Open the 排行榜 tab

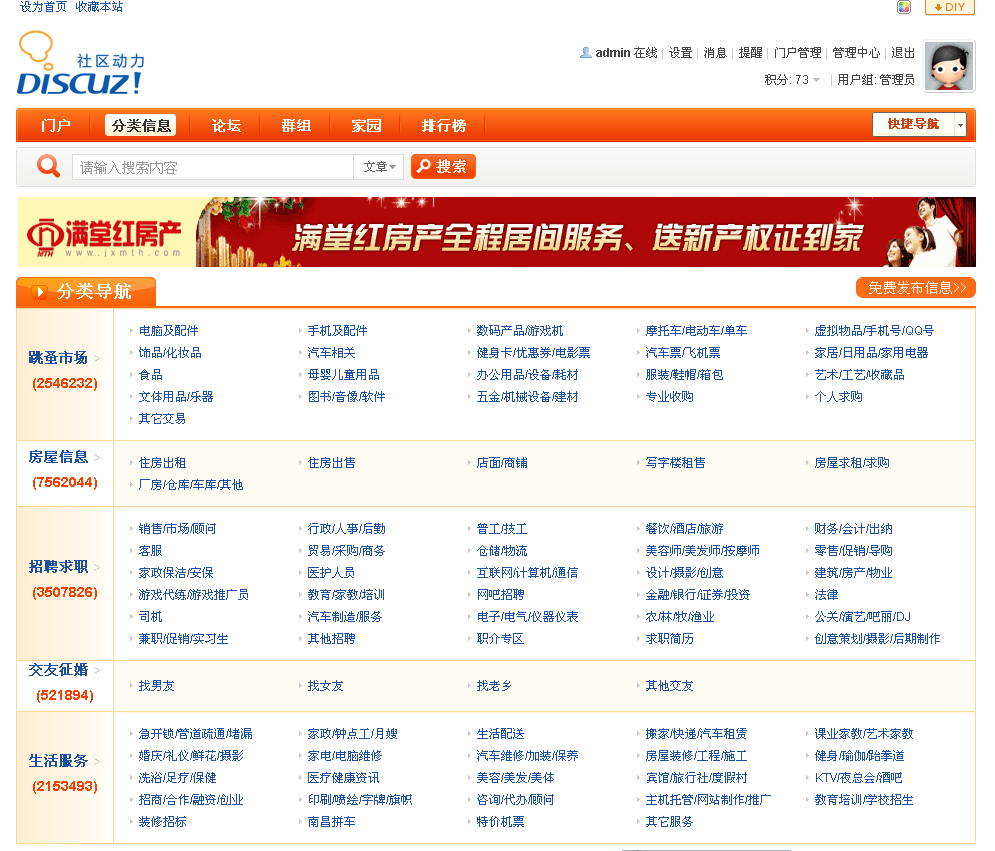(x=444, y=126)
